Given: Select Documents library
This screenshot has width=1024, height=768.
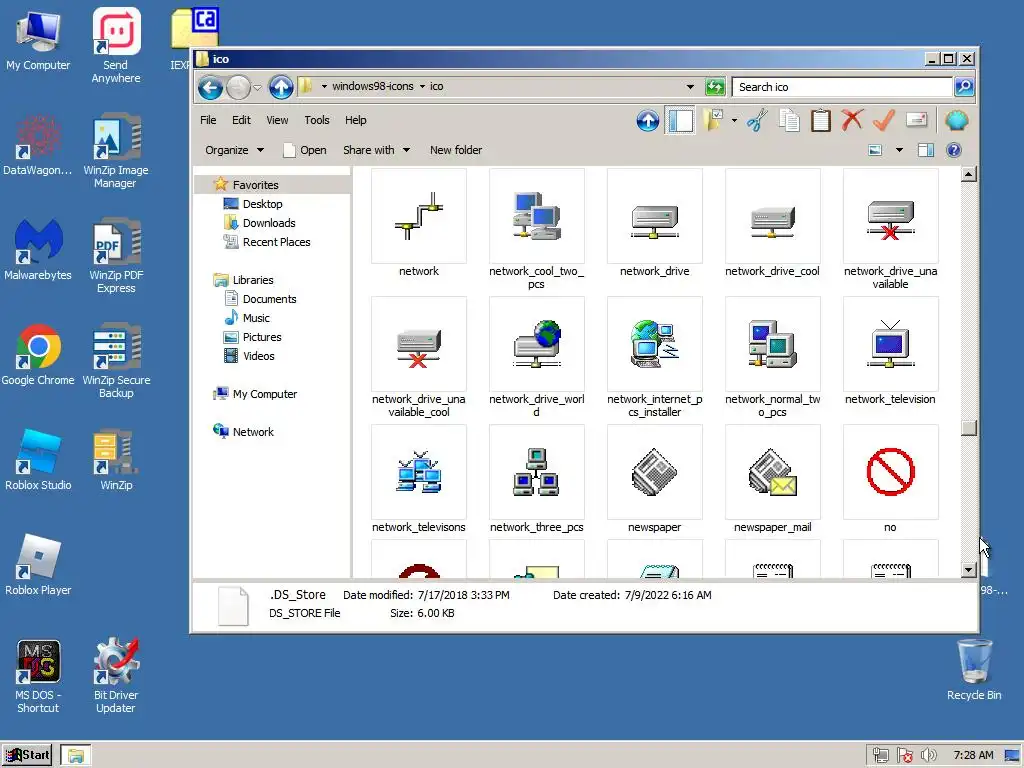Looking at the screenshot, I should [268, 299].
